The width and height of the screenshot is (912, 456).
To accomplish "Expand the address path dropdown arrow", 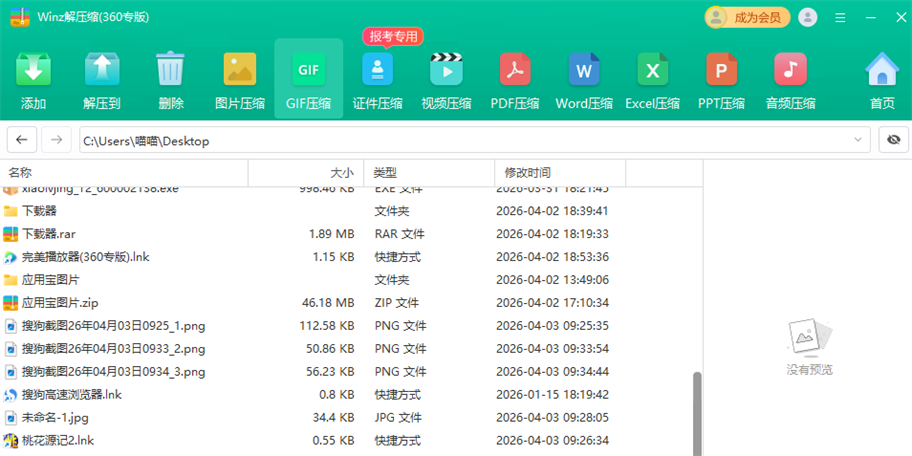I will [858, 141].
